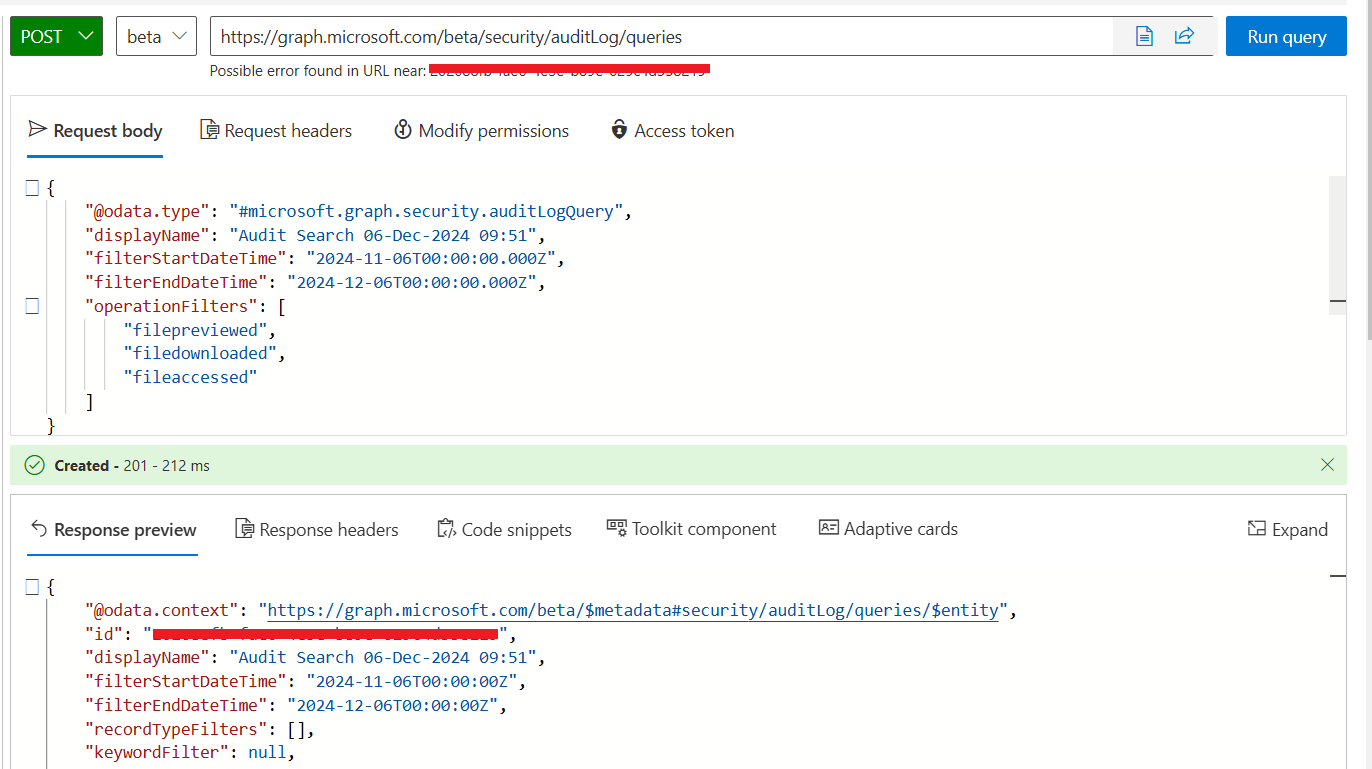Click the Created - 201 - 212 ms status text

[132, 466]
